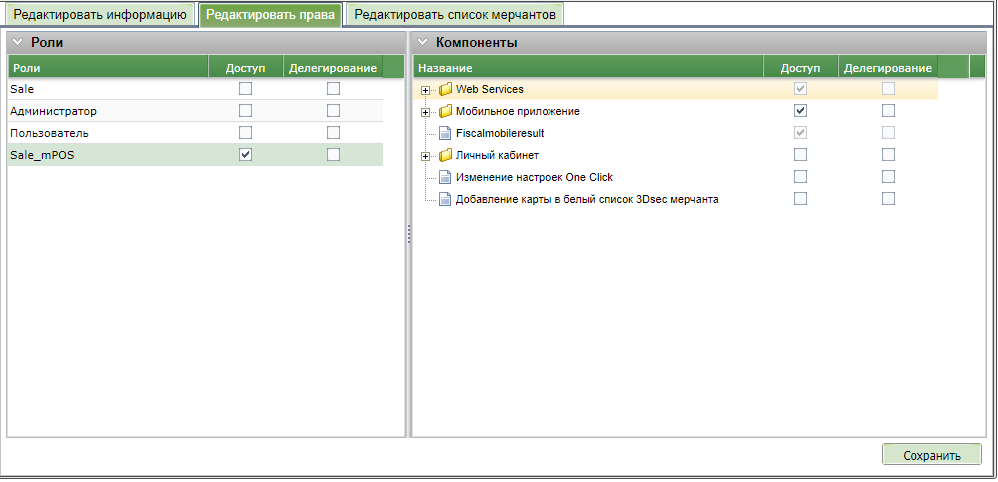Viewport: 998px width, 482px height.
Task: Click the Fiscalmobileresult document icon
Action: [x=445, y=134]
